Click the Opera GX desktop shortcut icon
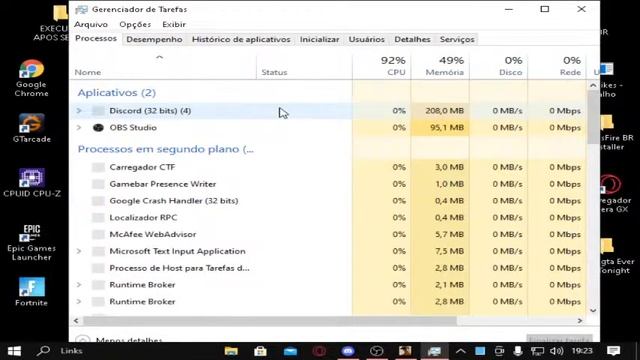The image size is (640, 360). [x=611, y=184]
